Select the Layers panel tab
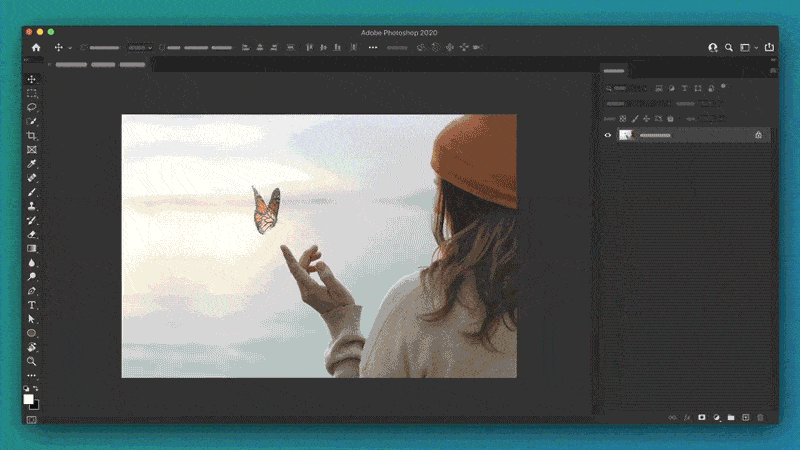800x450 pixels. point(614,71)
